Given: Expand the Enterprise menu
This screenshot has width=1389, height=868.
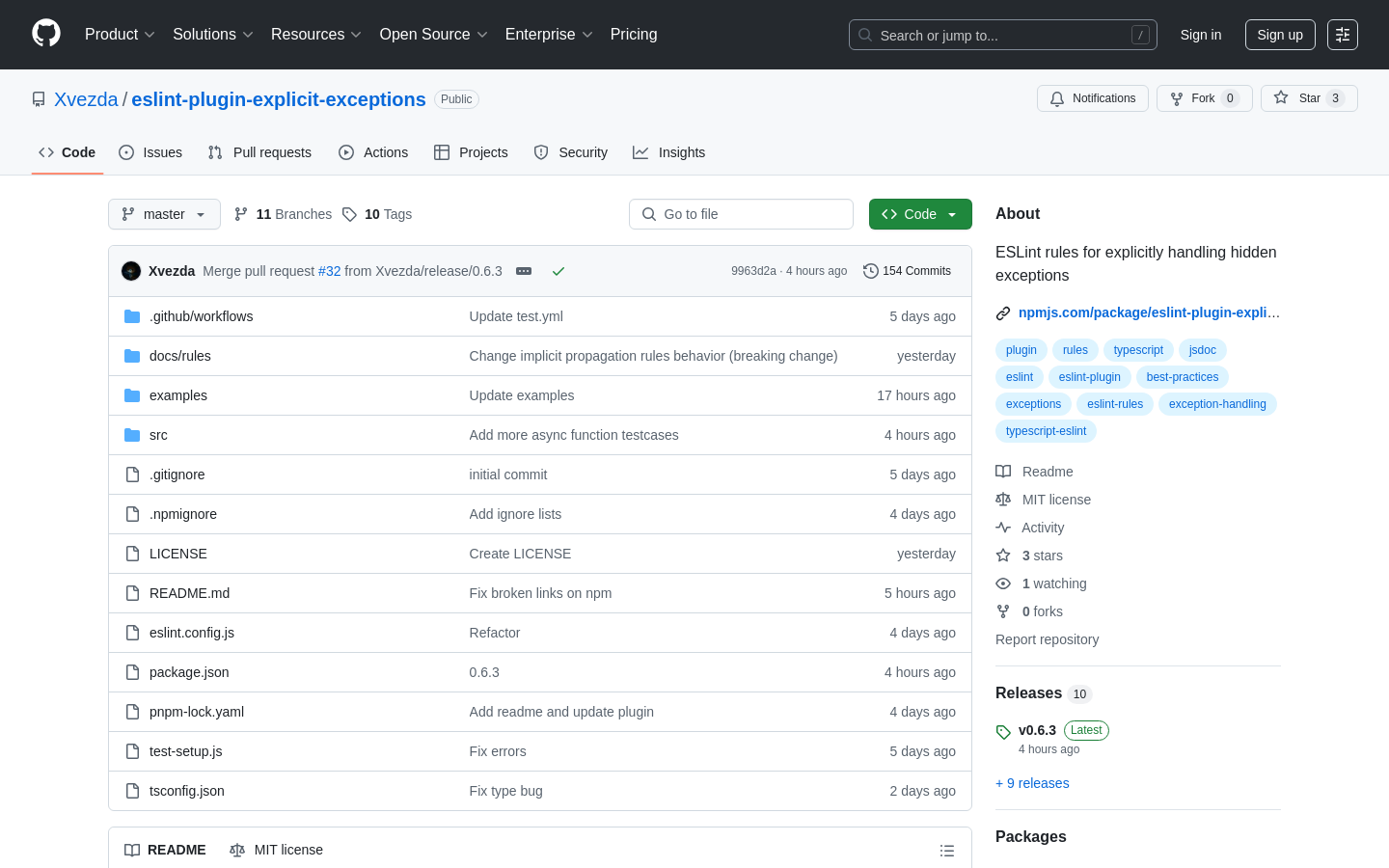Looking at the screenshot, I should pyautogui.click(x=549, y=35).
